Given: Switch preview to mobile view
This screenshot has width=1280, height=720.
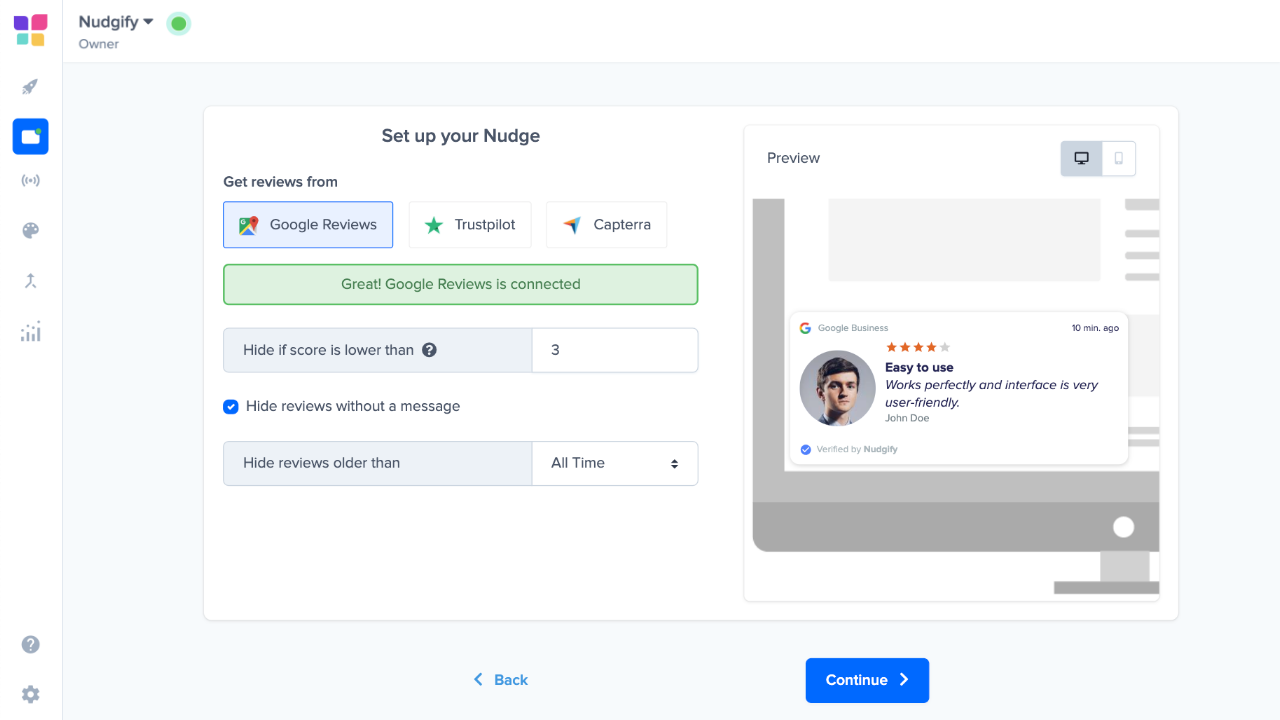Looking at the screenshot, I should (x=1118, y=158).
